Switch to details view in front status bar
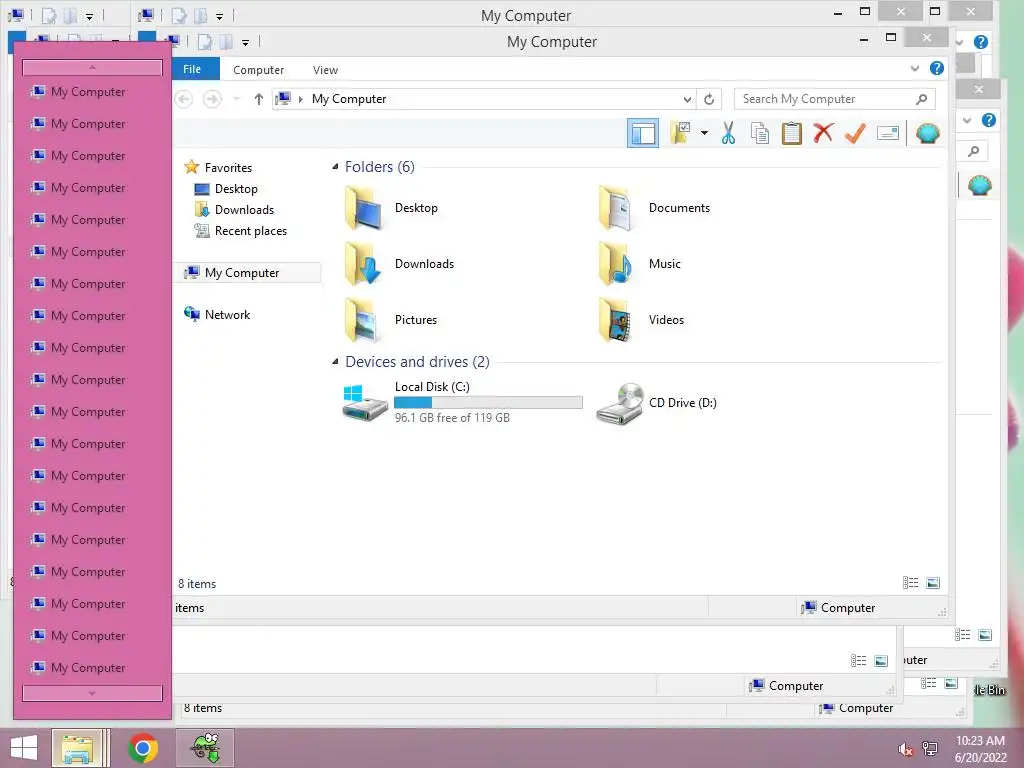1024x768 pixels. pyautogui.click(x=910, y=583)
